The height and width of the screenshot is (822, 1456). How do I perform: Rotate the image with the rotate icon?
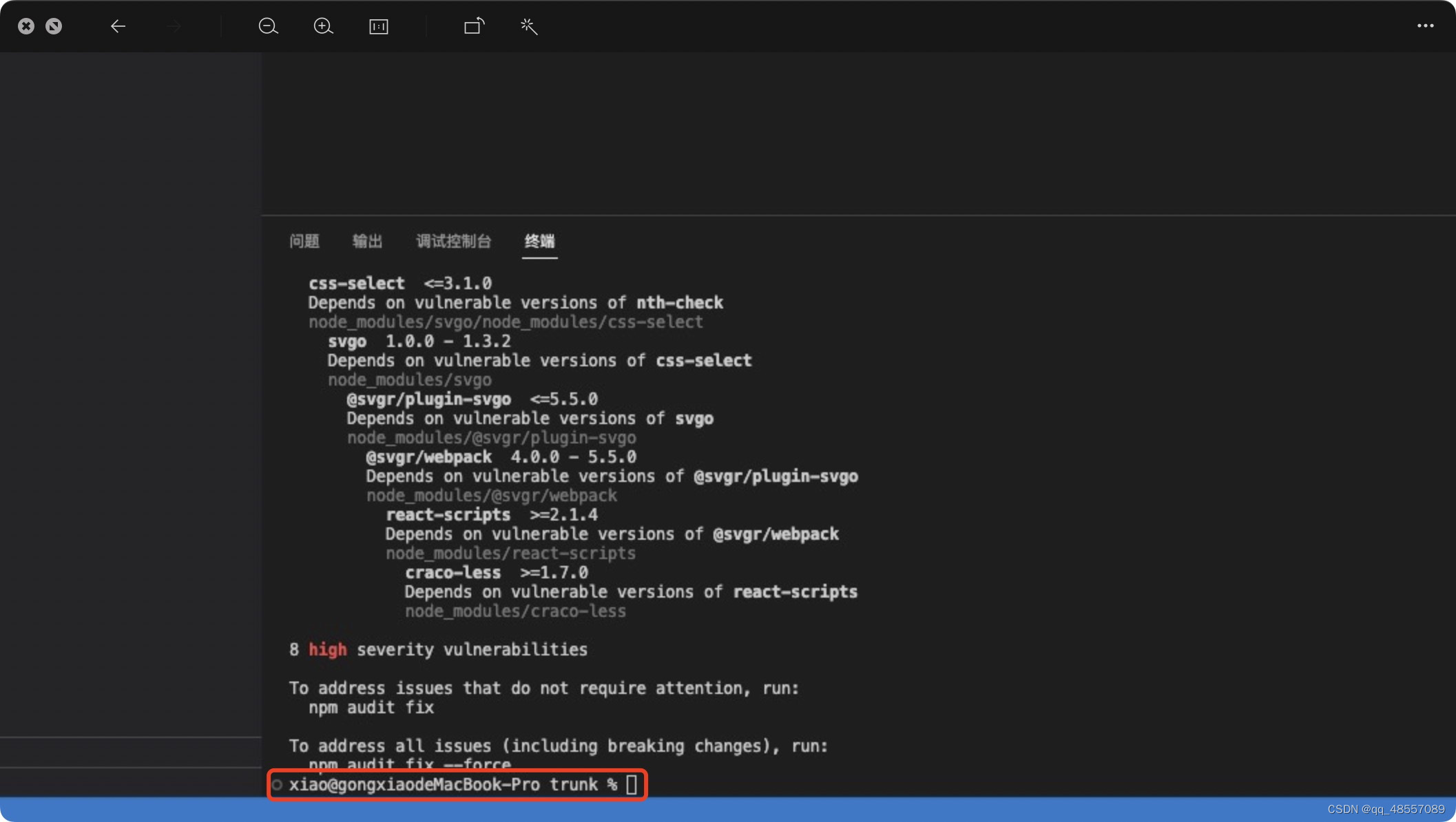(x=474, y=26)
